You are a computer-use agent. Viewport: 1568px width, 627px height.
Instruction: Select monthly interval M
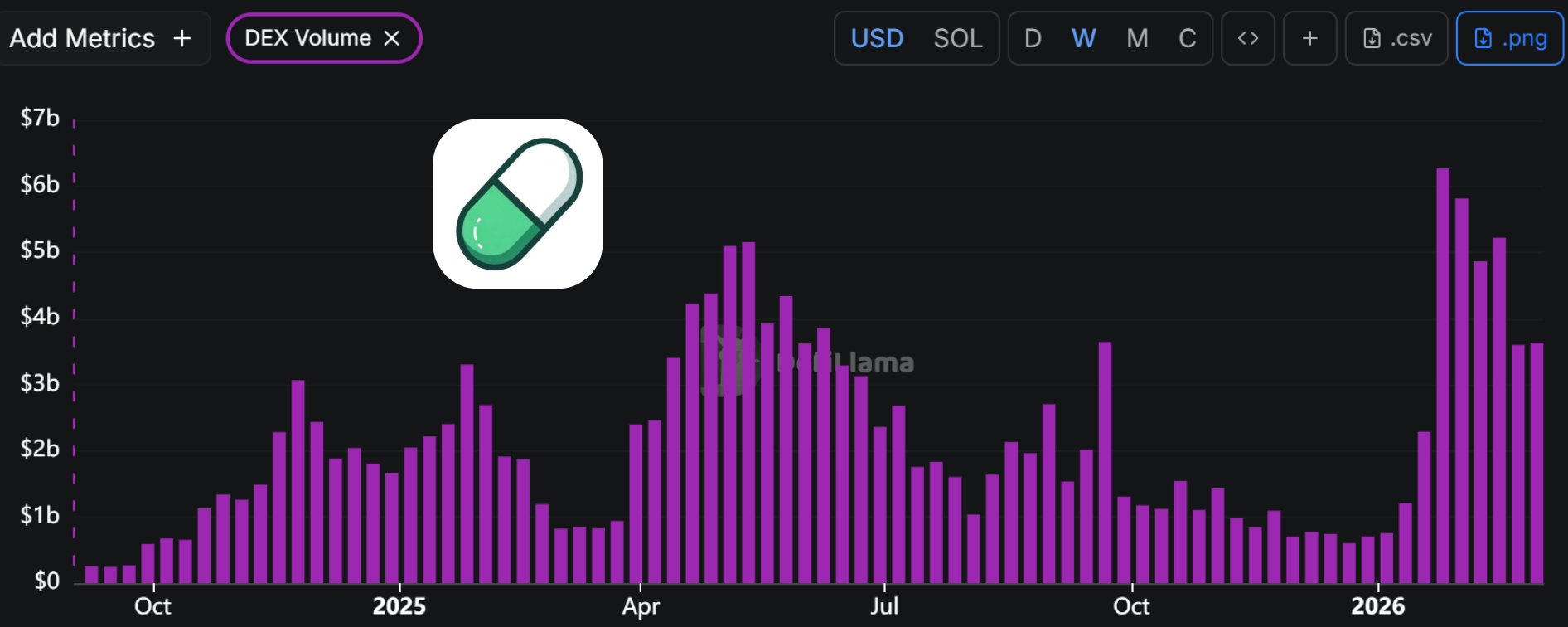[1137, 38]
